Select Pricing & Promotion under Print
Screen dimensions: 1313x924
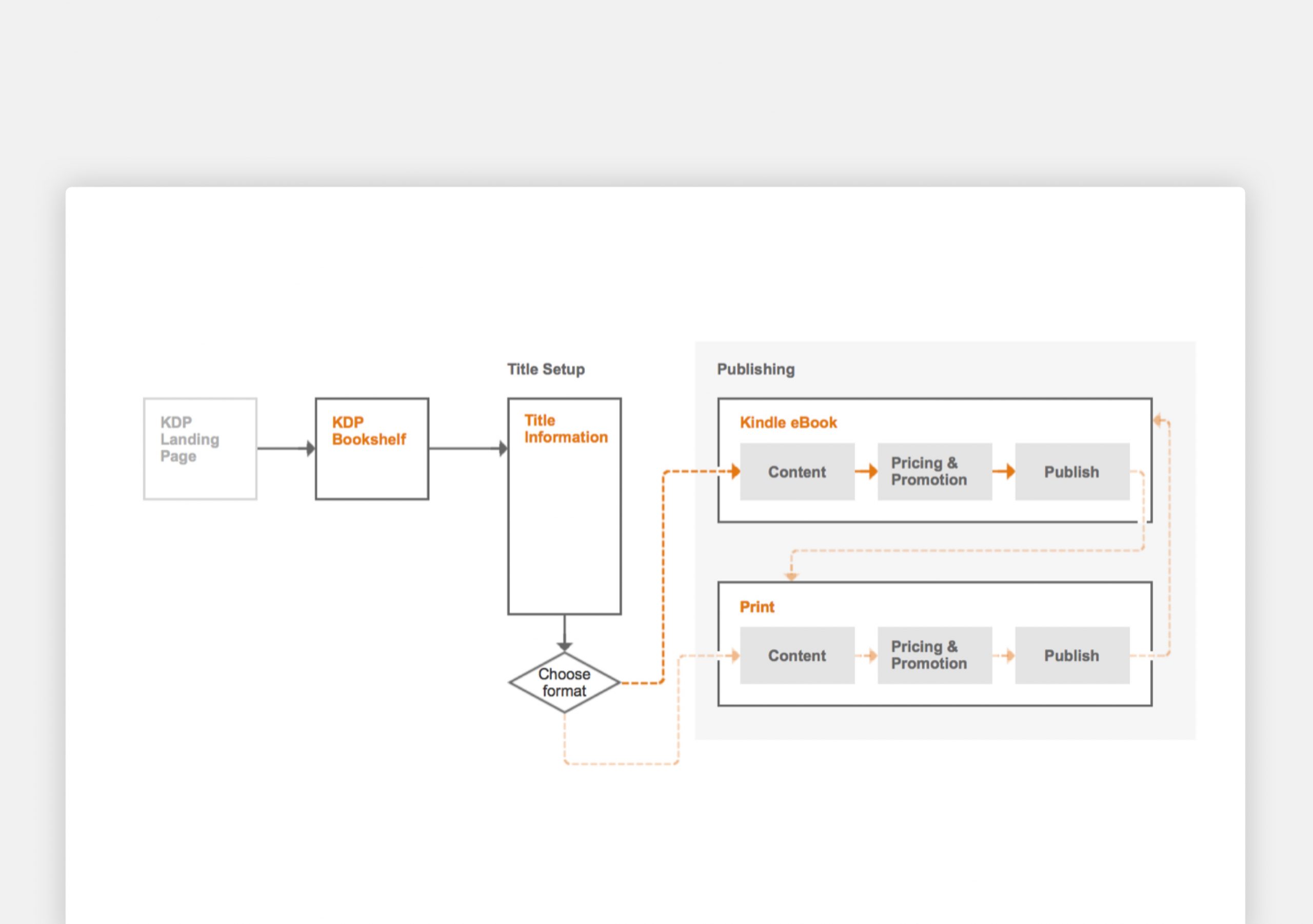(935, 655)
